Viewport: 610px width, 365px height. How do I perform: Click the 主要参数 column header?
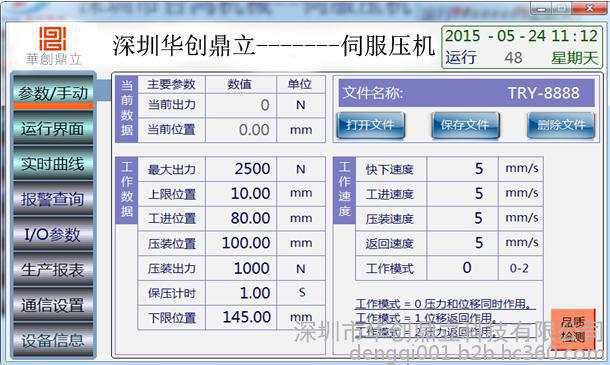(171, 84)
